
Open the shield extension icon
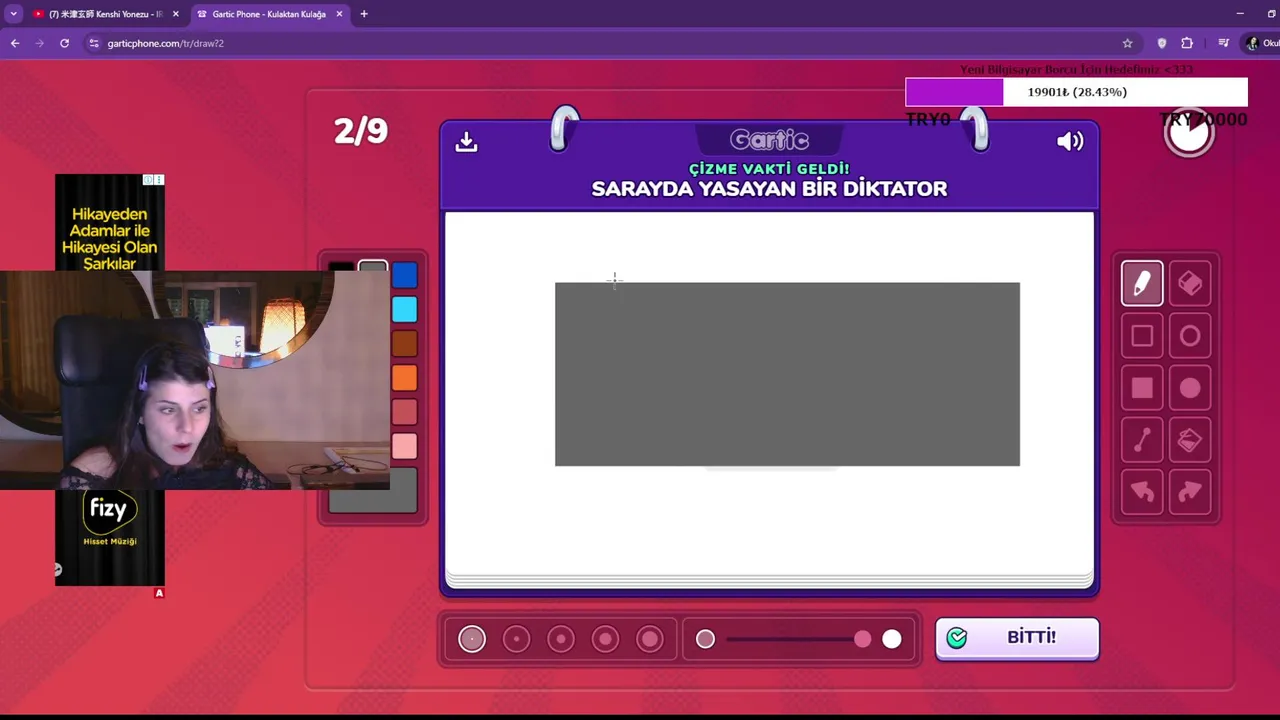(x=1161, y=43)
